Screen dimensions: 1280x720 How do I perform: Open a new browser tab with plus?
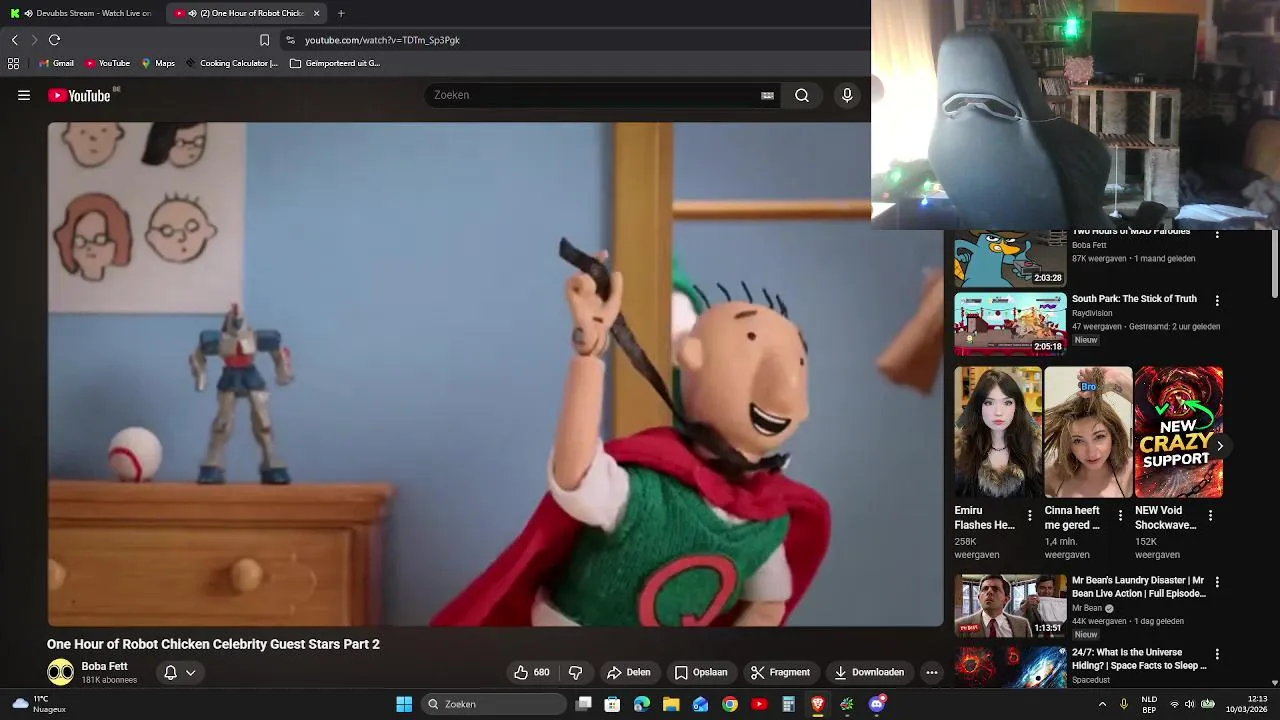(341, 13)
